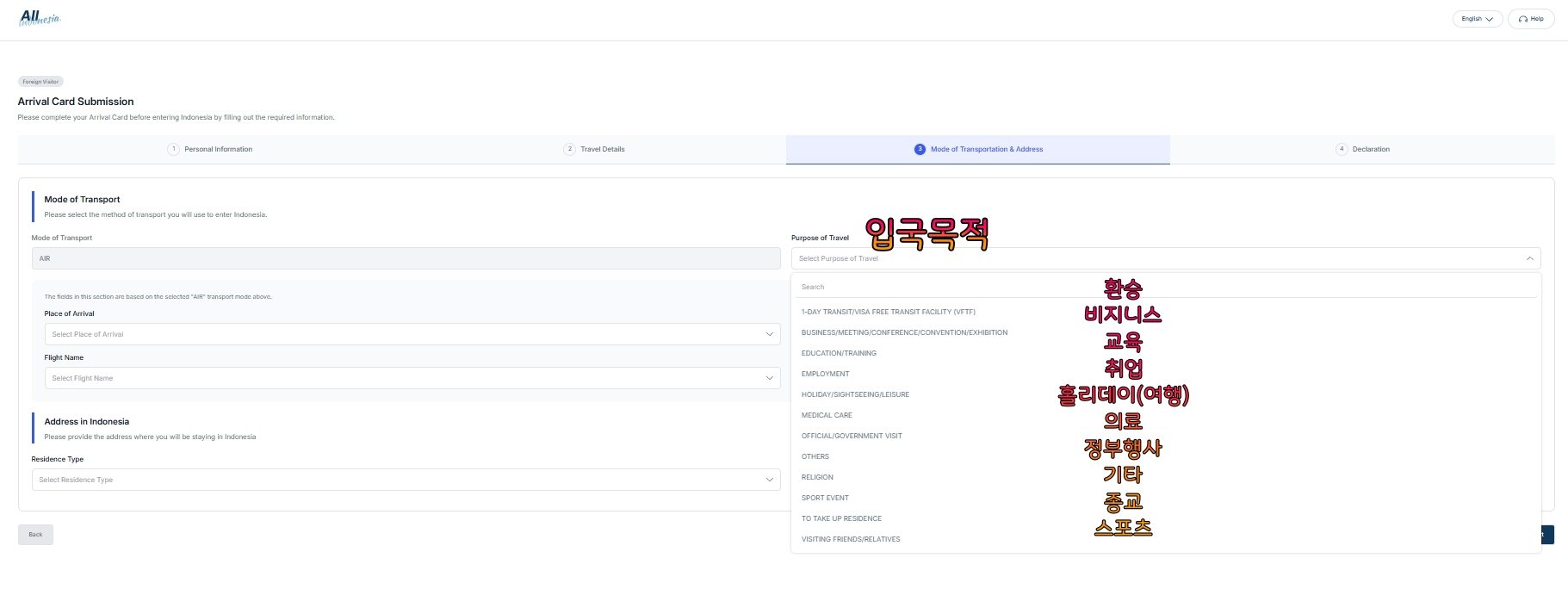Click the Flight Name chevron arrow
The height and width of the screenshot is (589, 1568).
770,378
